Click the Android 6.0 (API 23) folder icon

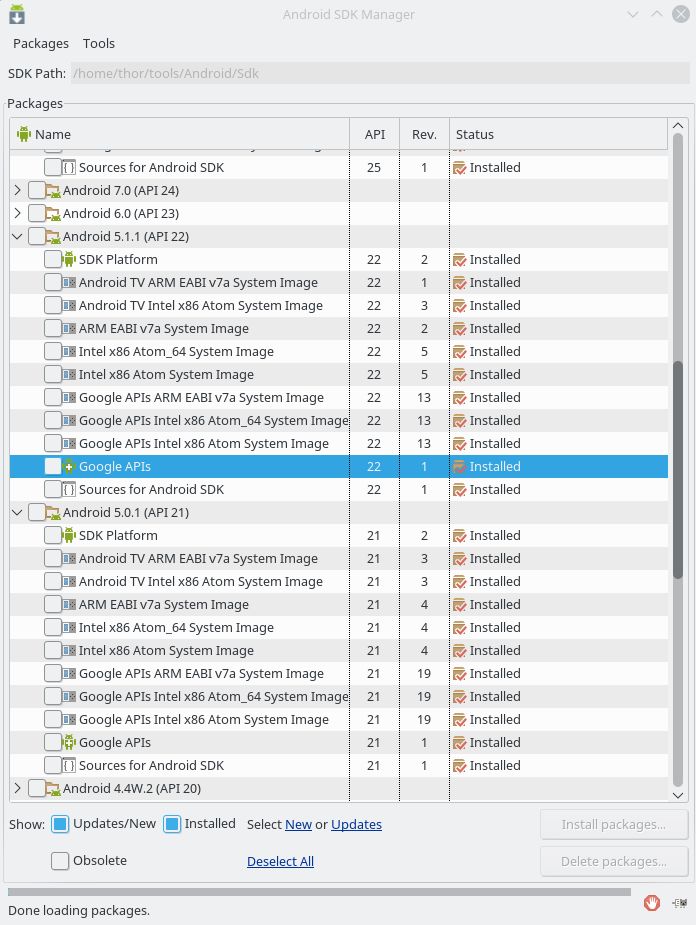(x=53, y=214)
